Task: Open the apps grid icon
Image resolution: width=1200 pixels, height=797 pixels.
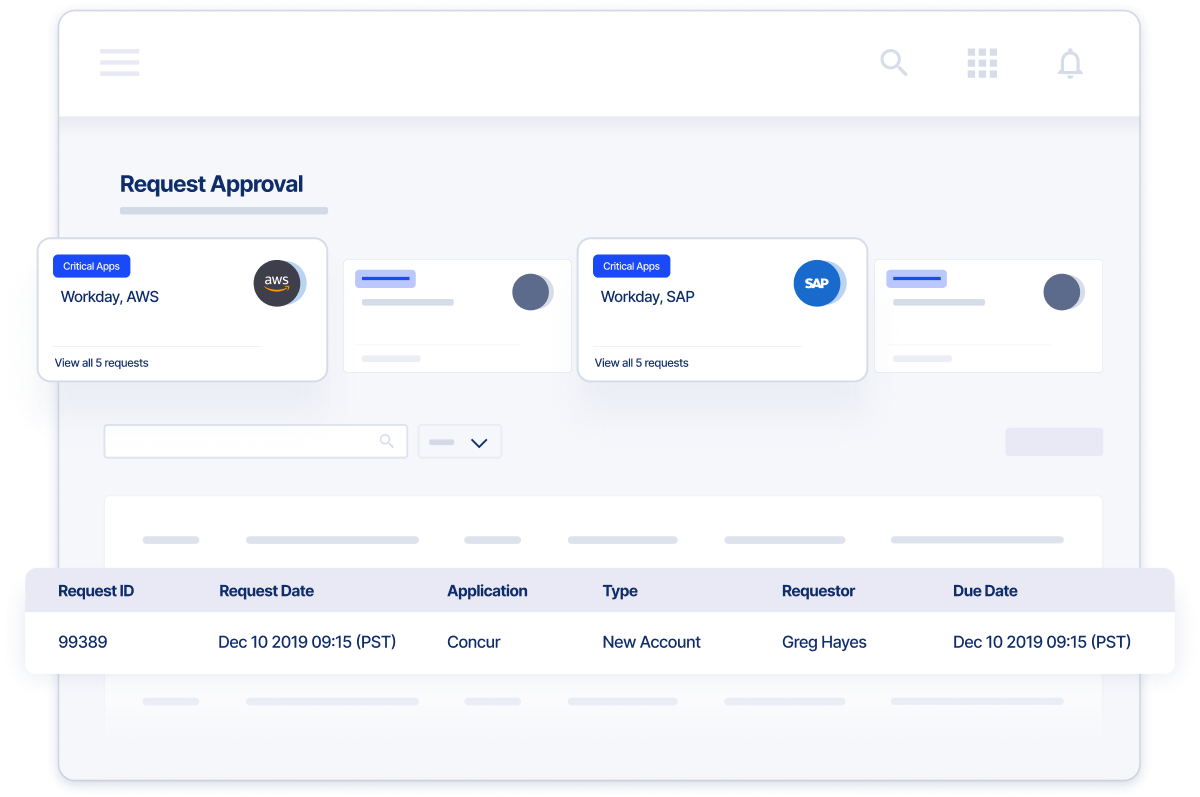Action: pos(982,63)
